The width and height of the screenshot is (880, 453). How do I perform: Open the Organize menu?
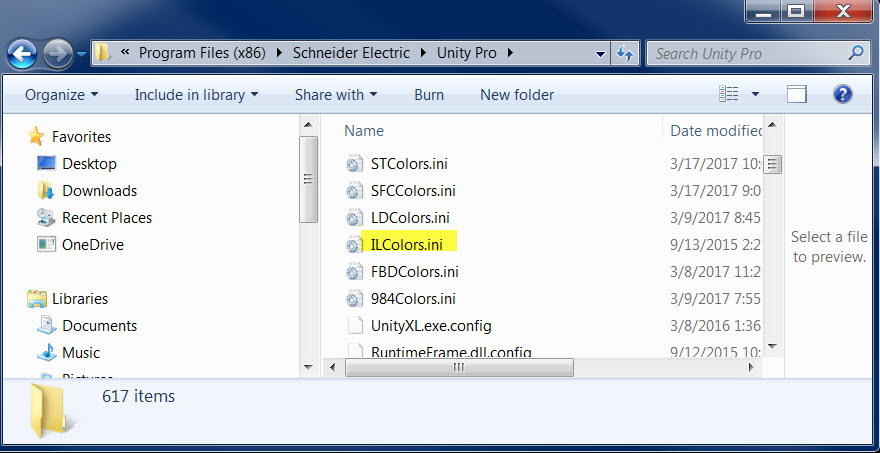[x=62, y=95]
